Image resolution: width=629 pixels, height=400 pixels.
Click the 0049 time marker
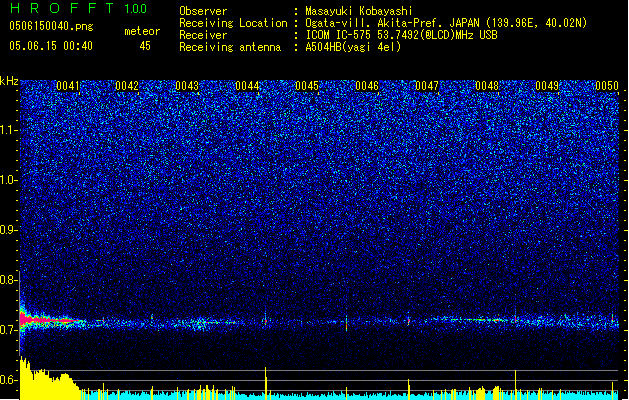pos(547,86)
